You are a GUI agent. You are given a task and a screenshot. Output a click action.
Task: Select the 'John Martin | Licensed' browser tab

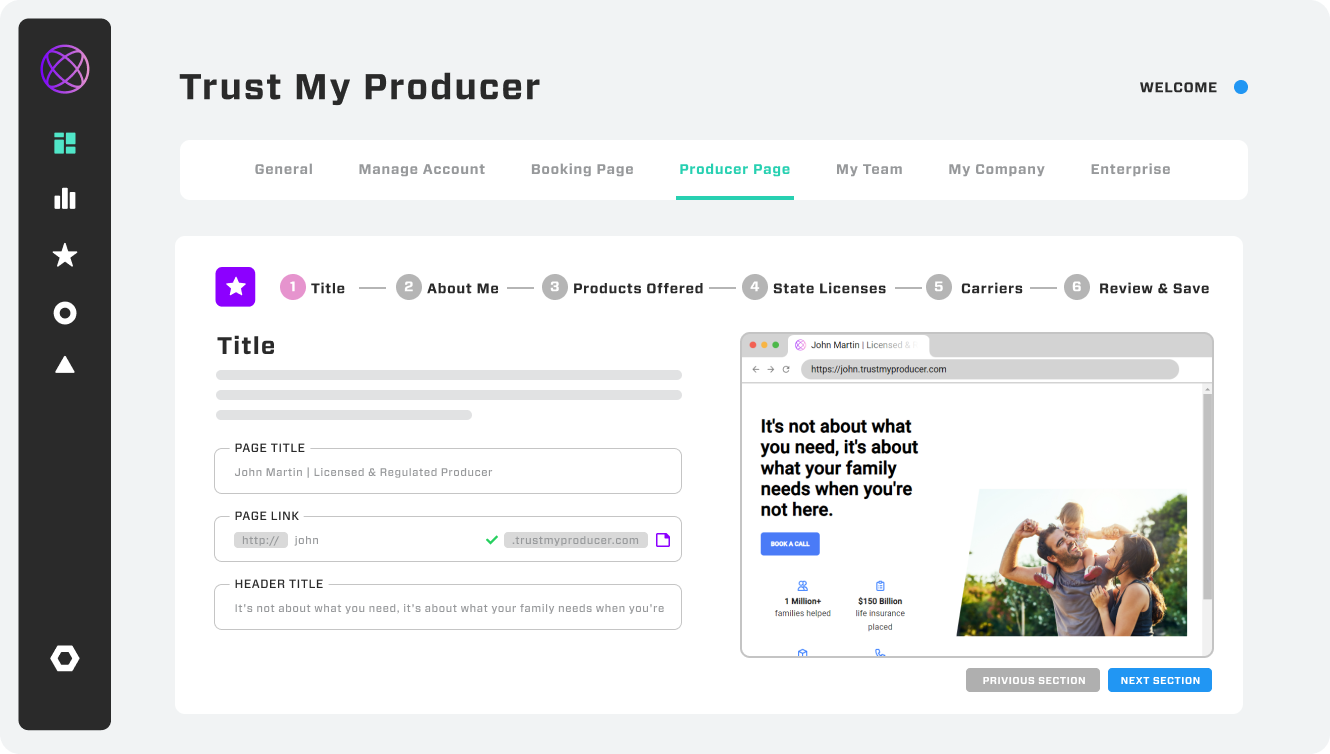(x=859, y=345)
